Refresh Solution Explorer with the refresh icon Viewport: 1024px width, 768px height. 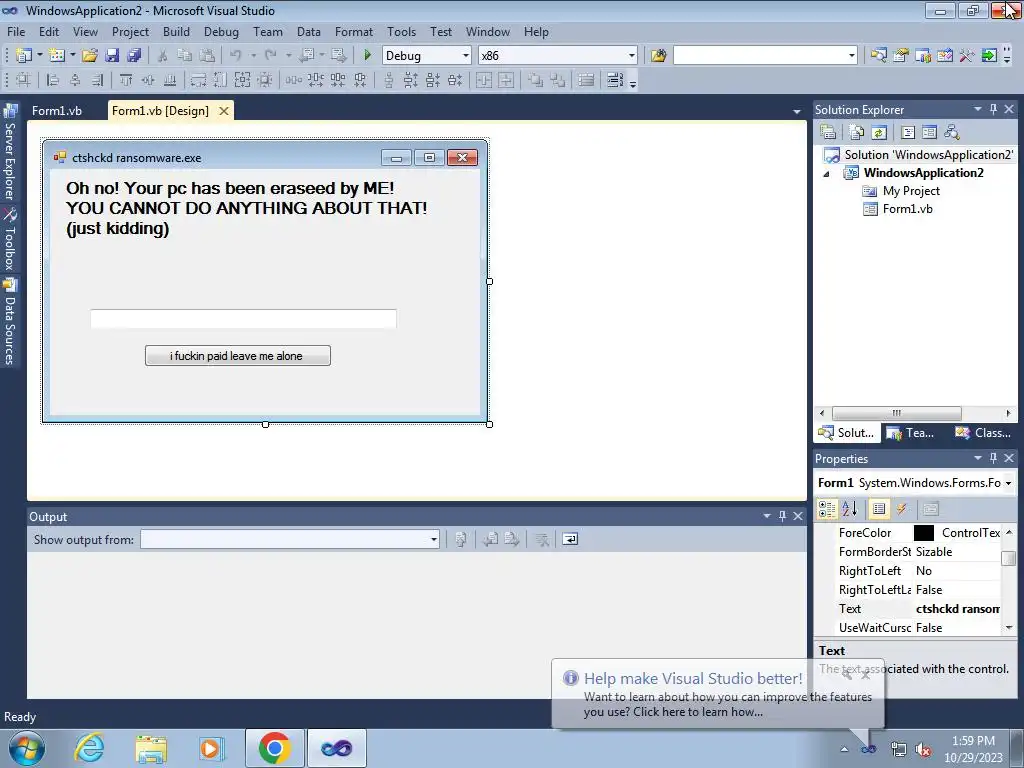879,133
